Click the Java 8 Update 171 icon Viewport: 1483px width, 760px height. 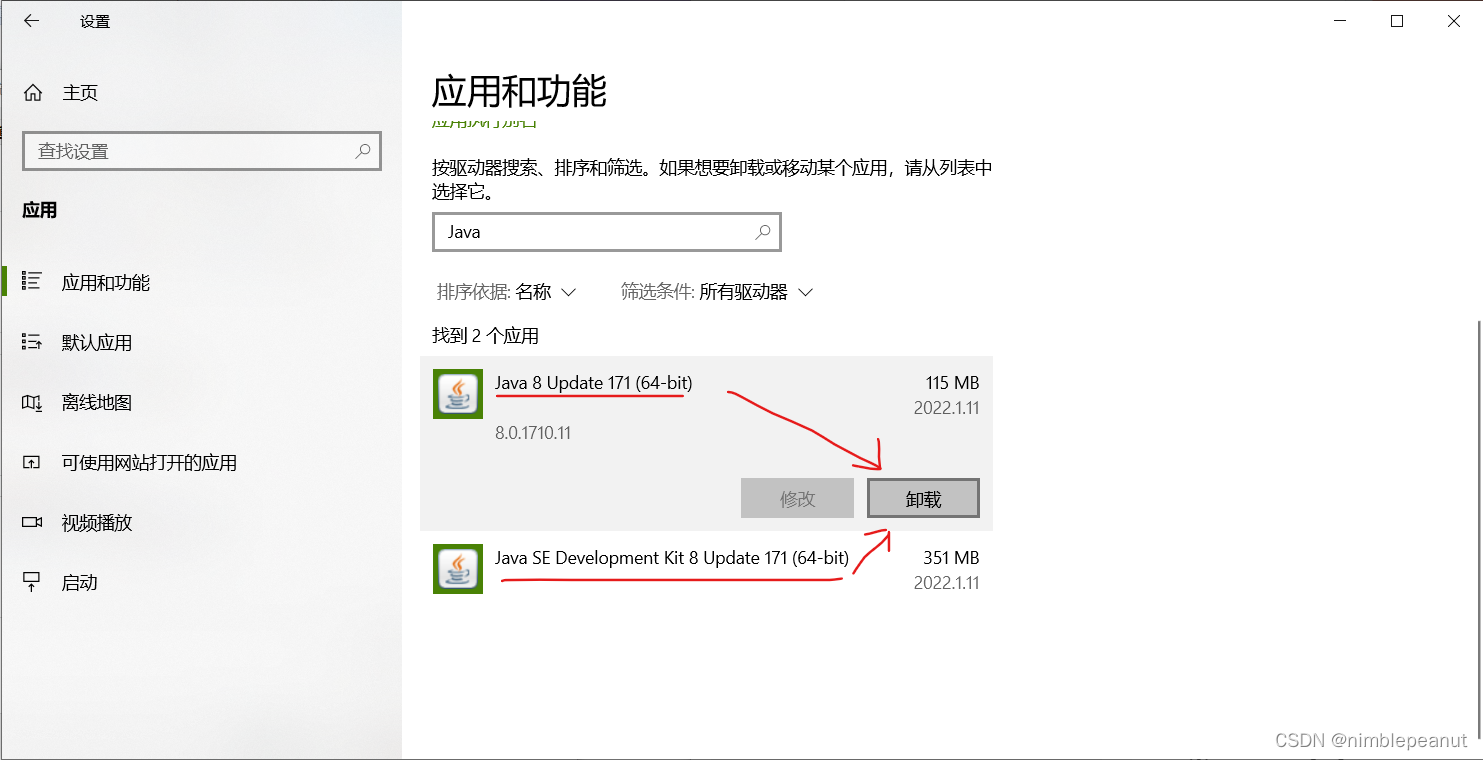[x=458, y=394]
